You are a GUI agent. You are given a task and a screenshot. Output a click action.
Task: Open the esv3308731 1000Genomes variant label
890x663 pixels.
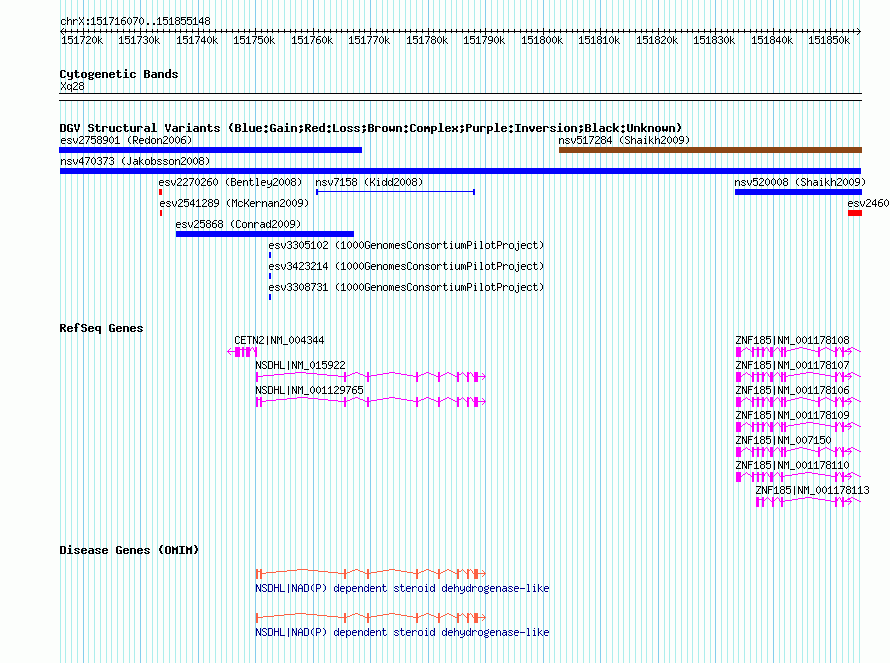(406, 287)
